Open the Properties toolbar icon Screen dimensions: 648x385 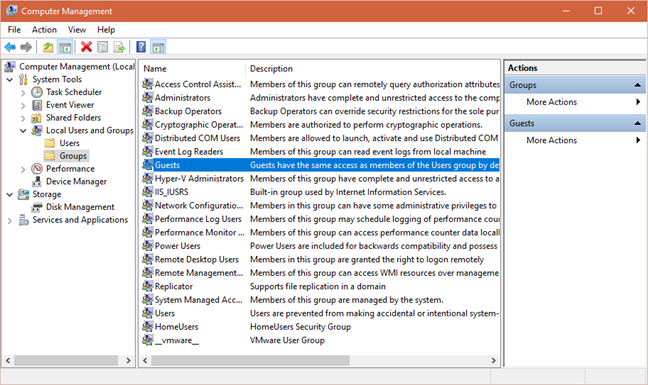click(x=102, y=47)
